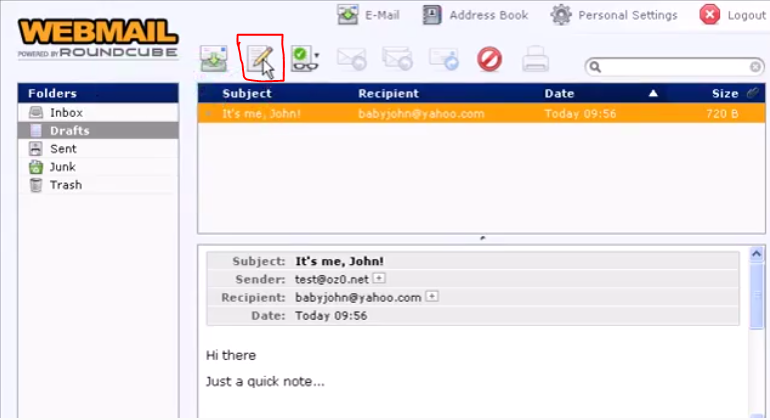
Task: Click the Junk folder icon
Action: [36, 167]
